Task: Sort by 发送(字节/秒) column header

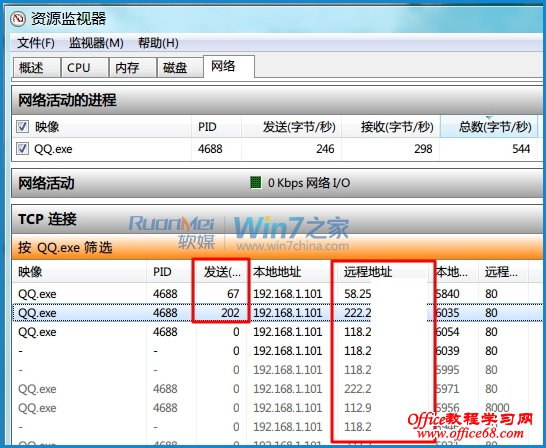Action: point(291,127)
